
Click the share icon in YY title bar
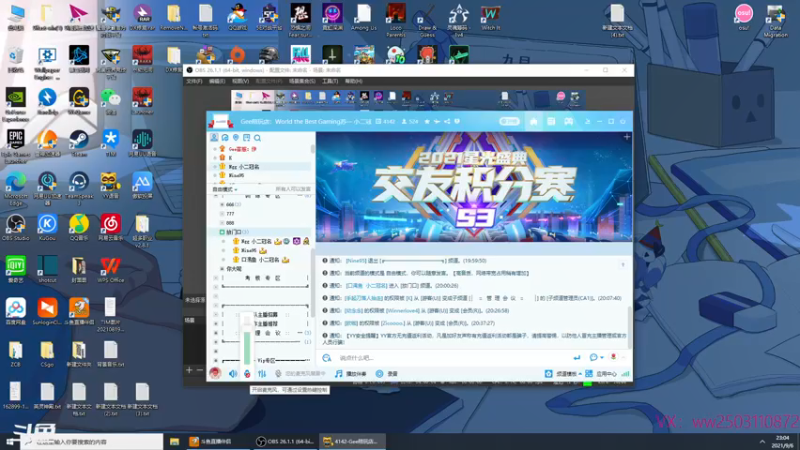point(447,121)
